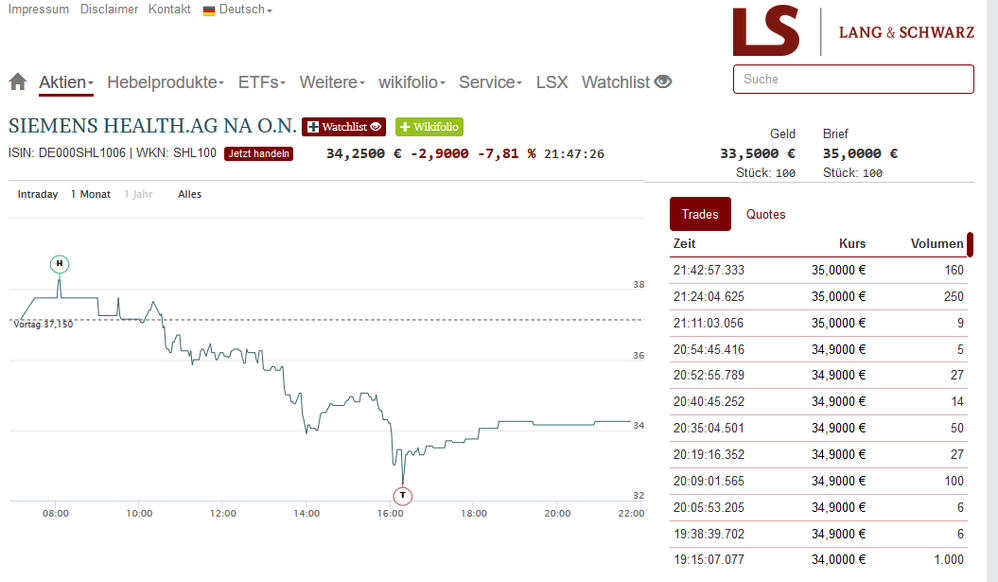Select the trade row at 20:35:04.501

coord(819,429)
